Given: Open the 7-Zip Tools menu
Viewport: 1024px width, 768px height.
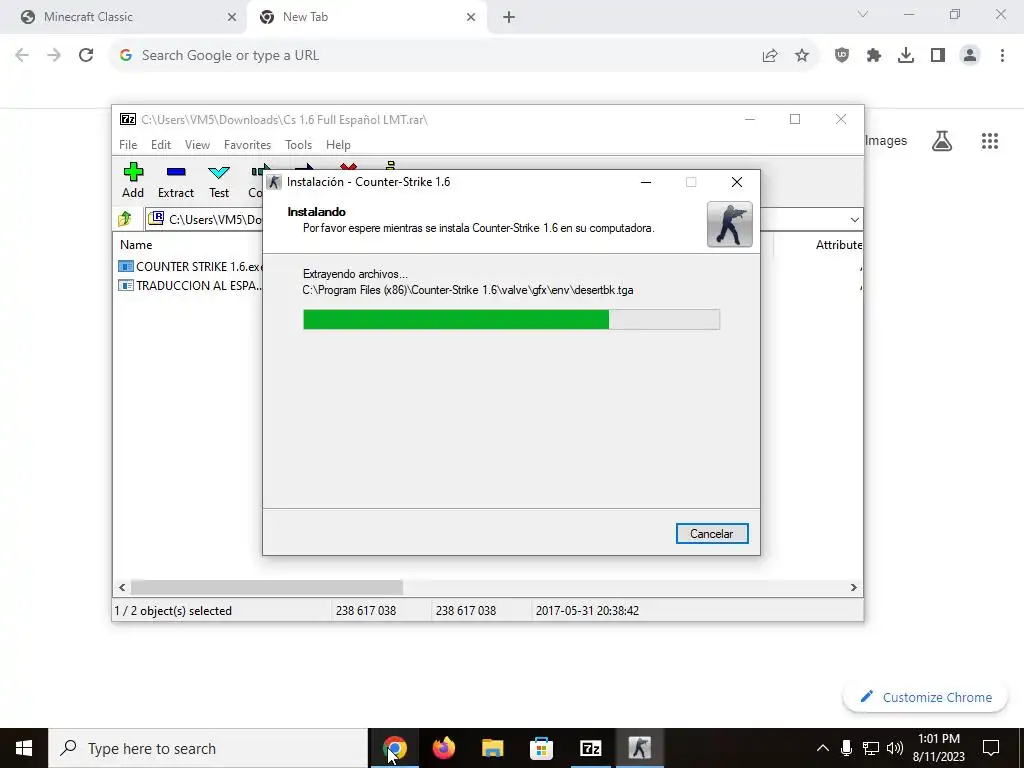Looking at the screenshot, I should (298, 145).
